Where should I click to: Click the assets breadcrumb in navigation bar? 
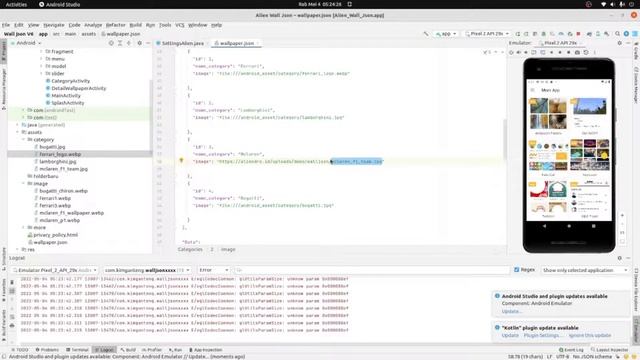coord(88,34)
